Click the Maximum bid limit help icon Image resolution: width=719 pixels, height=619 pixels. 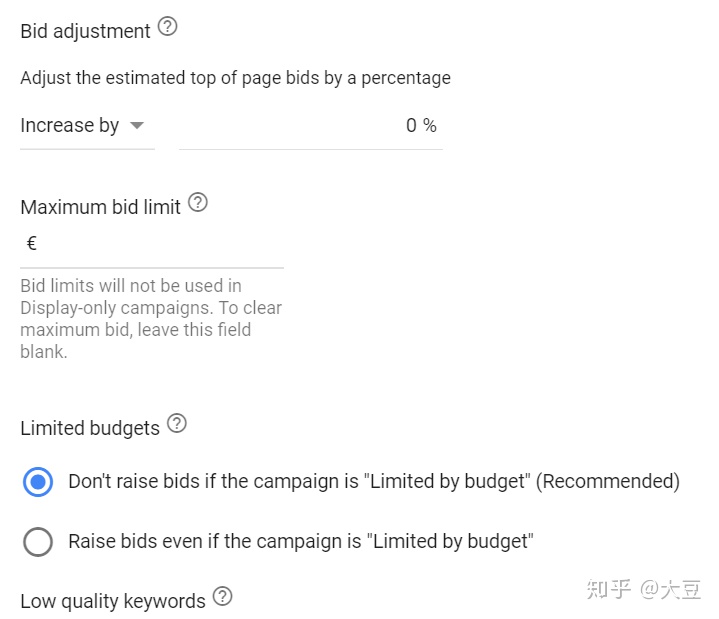click(198, 202)
